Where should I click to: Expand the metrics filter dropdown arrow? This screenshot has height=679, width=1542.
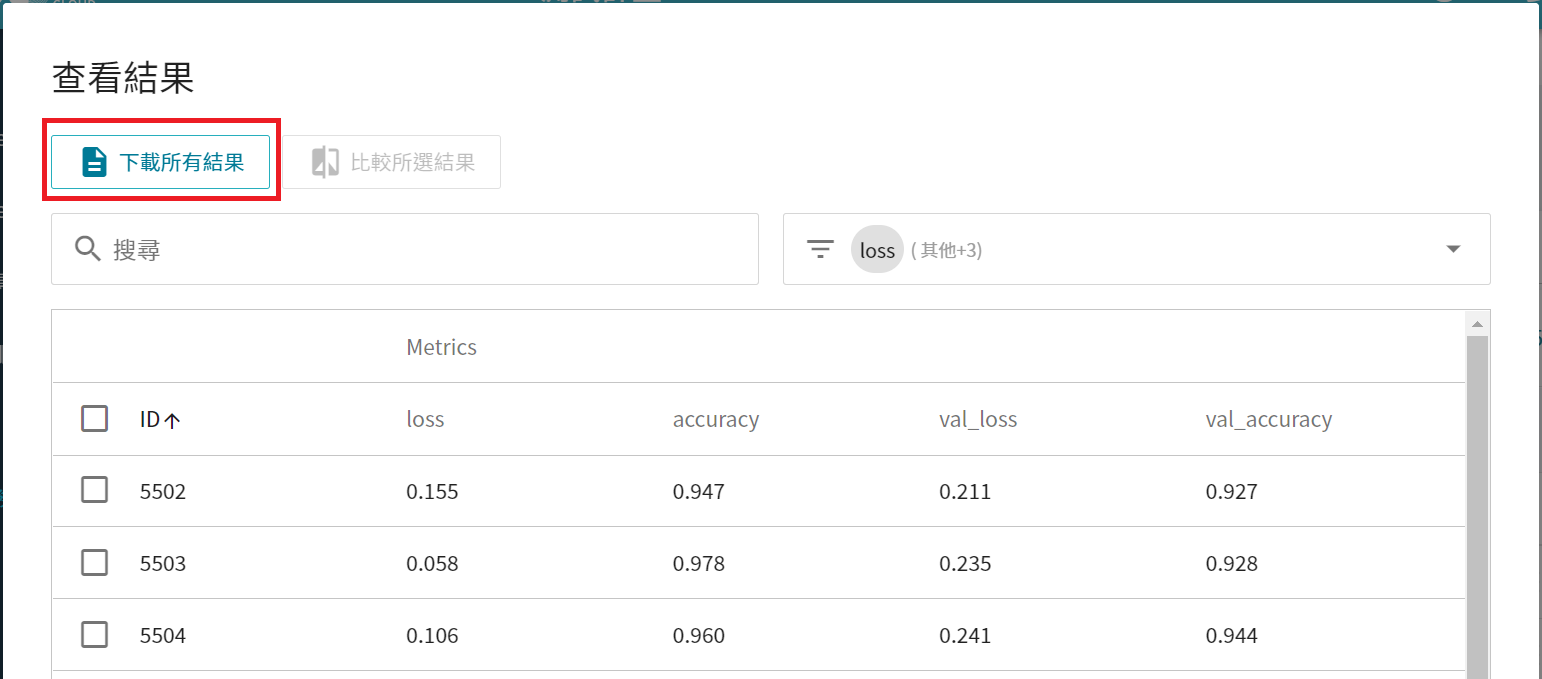[x=1454, y=249]
